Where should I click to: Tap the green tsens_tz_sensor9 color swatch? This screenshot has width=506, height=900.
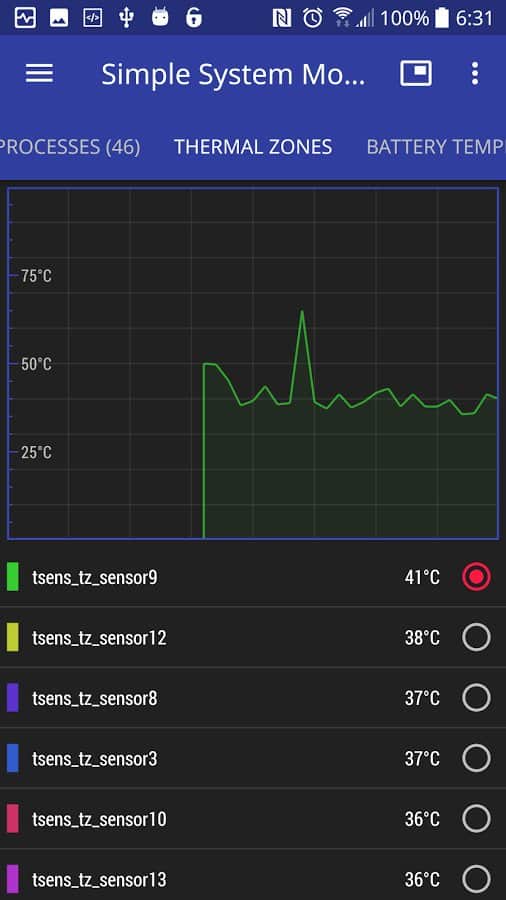point(13,577)
